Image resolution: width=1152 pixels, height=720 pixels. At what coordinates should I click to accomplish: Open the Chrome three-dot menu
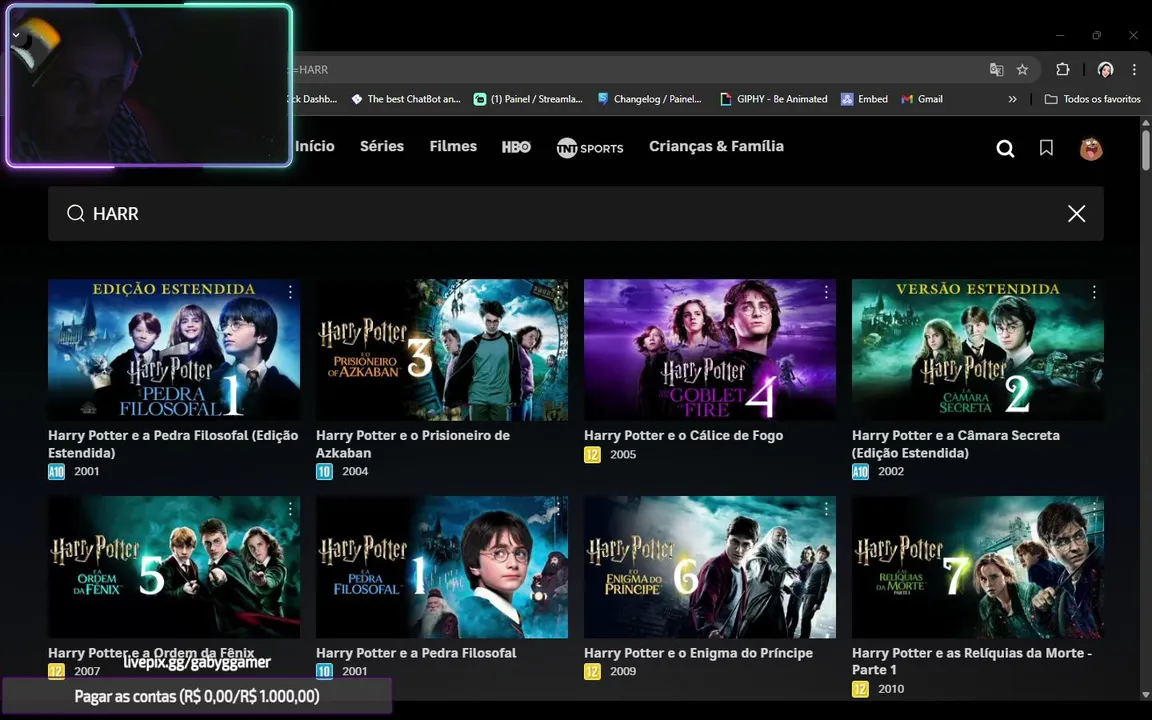[x=1134, y=69]
